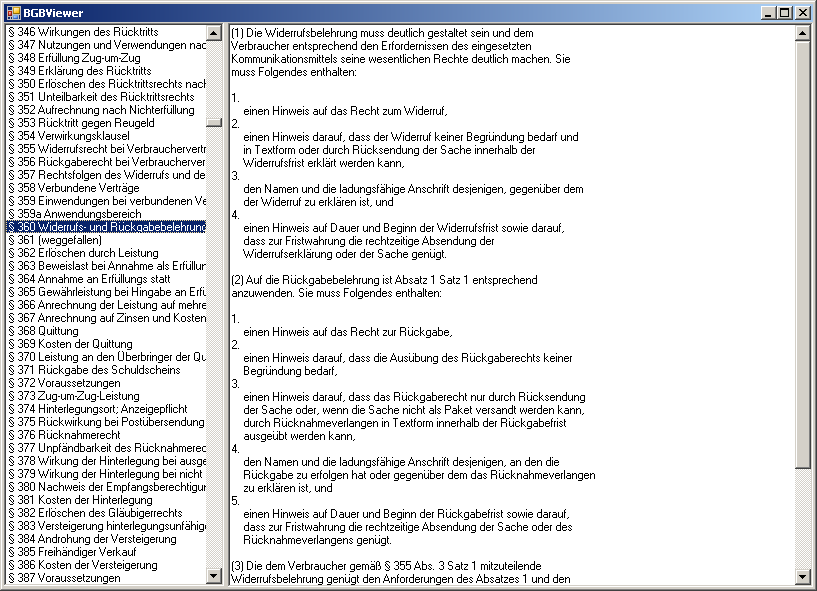This screenshot has width=817, height=591.
Task: Select § 347 Nutzungen und Verwendungen entry
Action: coord(106,45)
